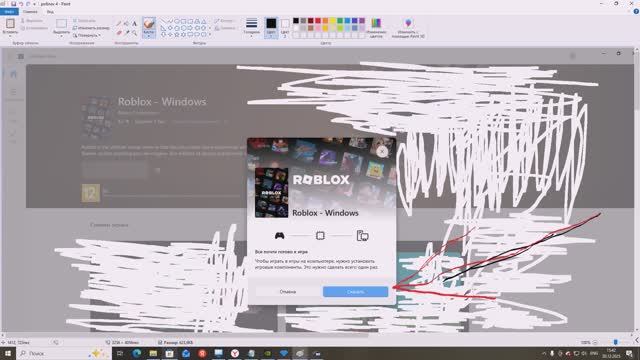This screenshot has height=360, width=640.
Task: Open the notification center icon
Action: (x=629, y=353)
